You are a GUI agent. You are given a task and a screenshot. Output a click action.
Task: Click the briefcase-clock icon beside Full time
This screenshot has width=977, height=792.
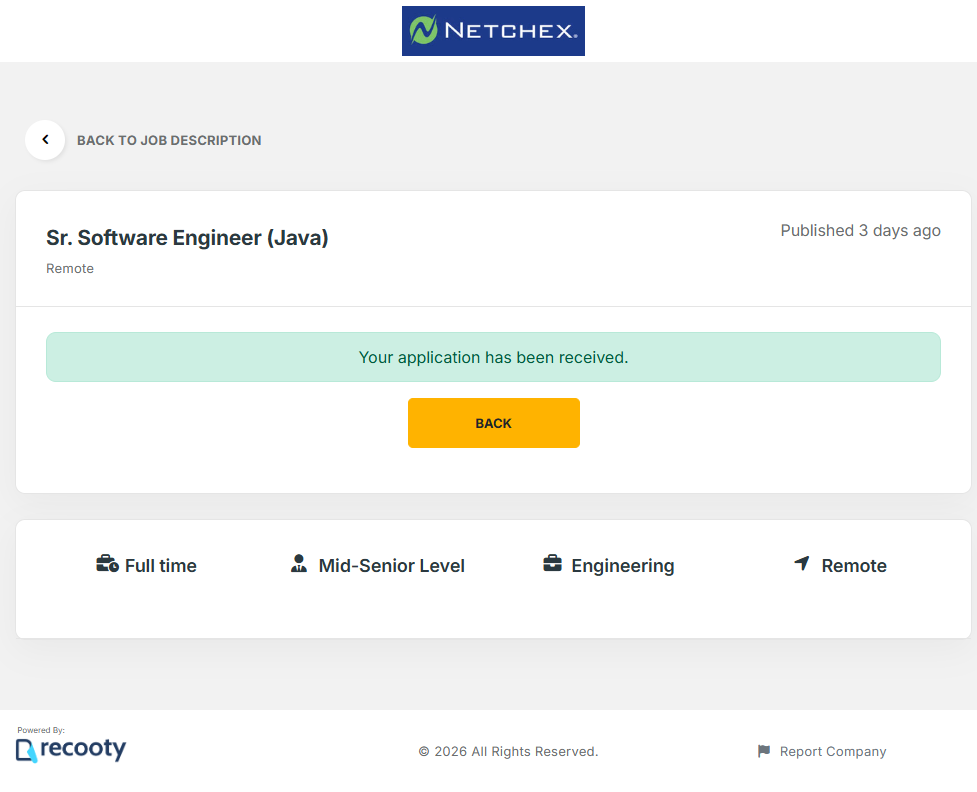pyautogui.click(x=107, y=565)
